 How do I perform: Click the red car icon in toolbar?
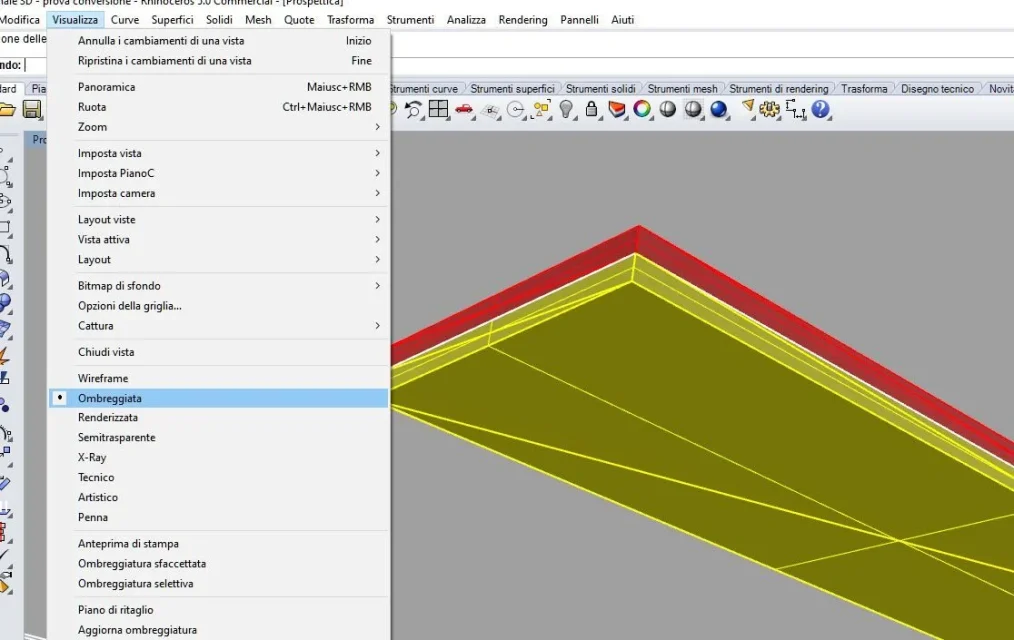464,109
